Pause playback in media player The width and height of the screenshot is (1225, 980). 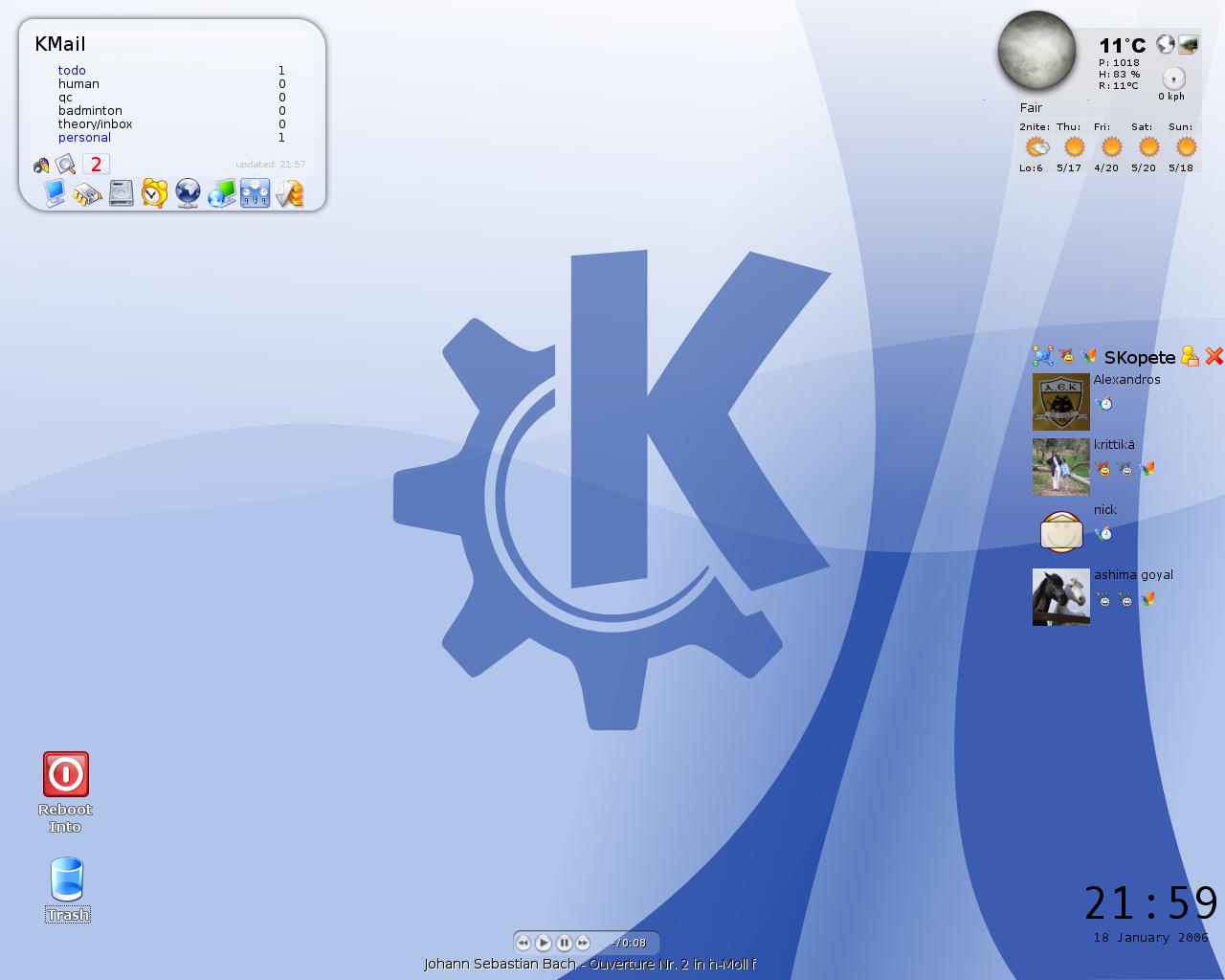[564, 943]
